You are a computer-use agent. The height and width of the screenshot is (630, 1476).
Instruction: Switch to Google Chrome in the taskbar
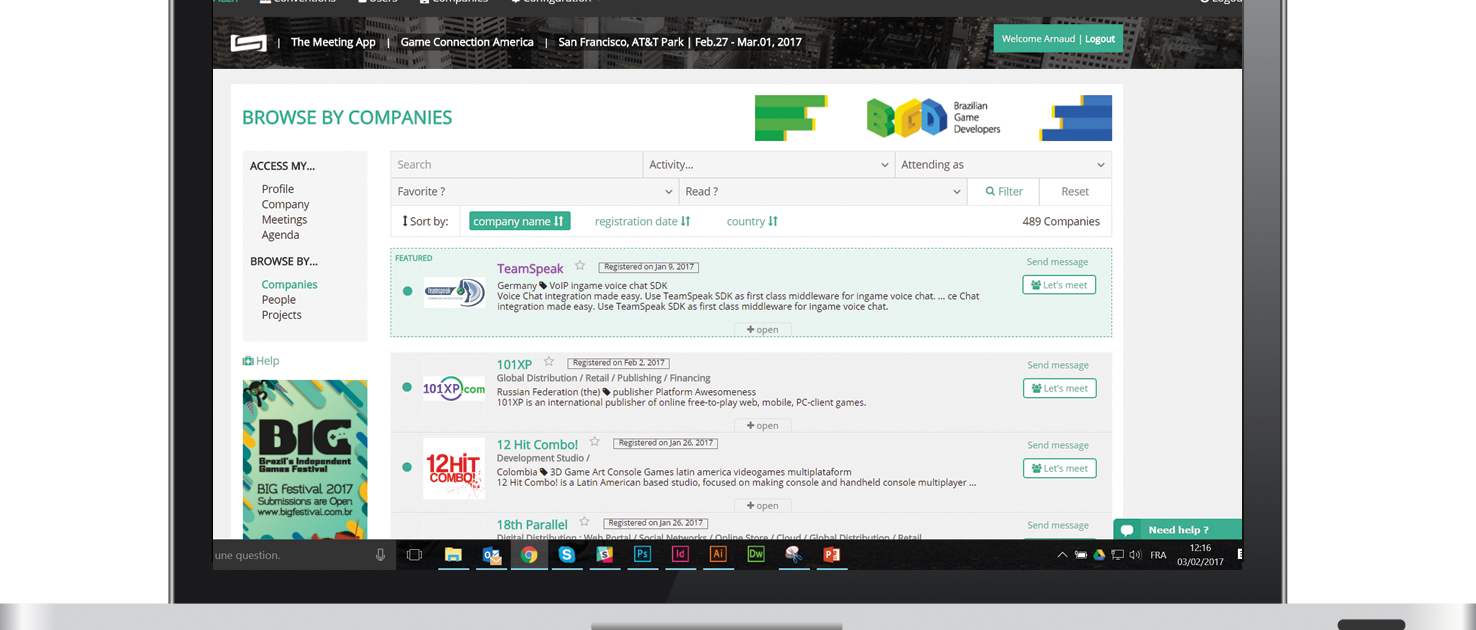[529, 555]
